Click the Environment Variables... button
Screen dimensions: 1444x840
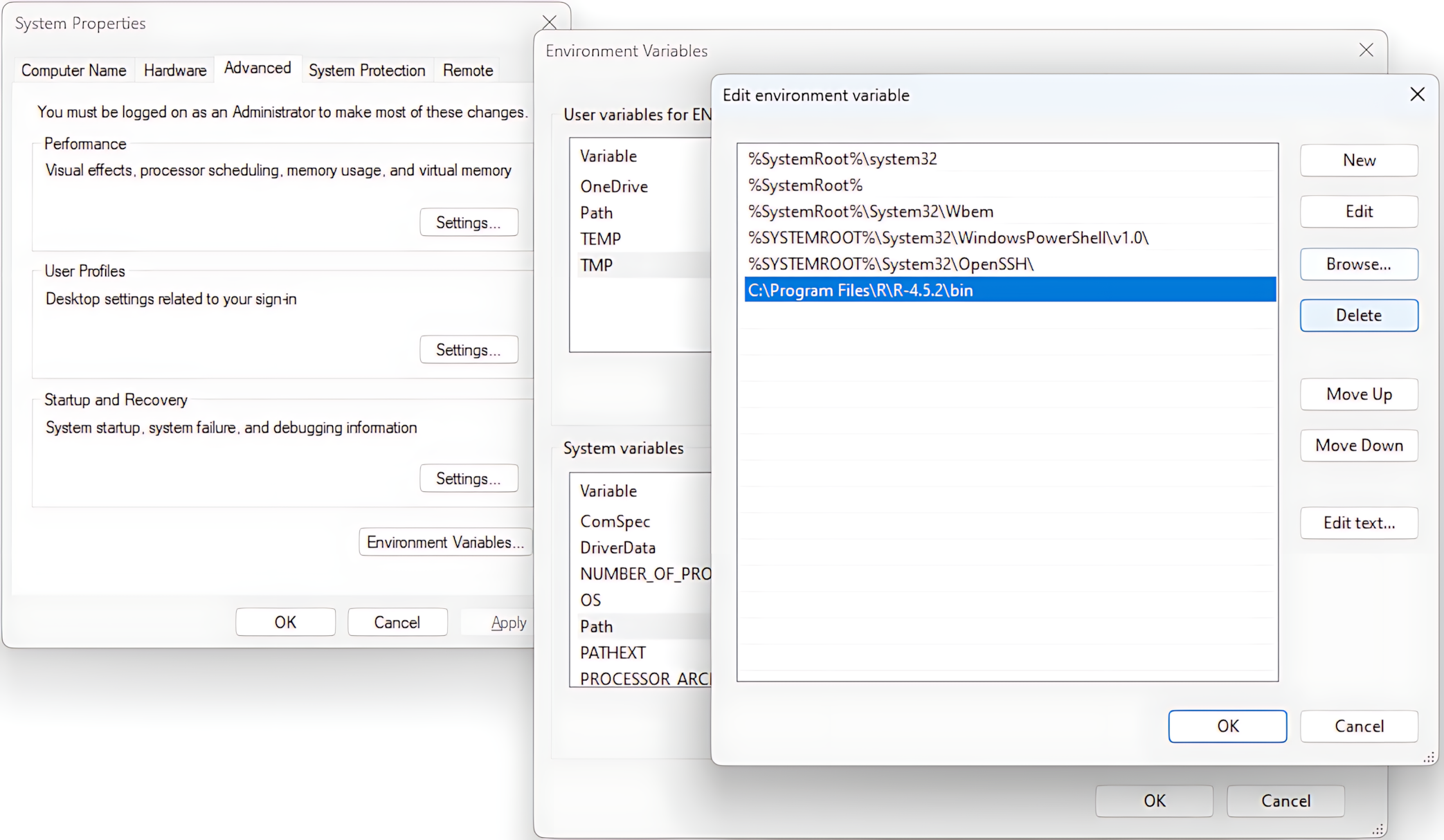click(x=445, y=542)
